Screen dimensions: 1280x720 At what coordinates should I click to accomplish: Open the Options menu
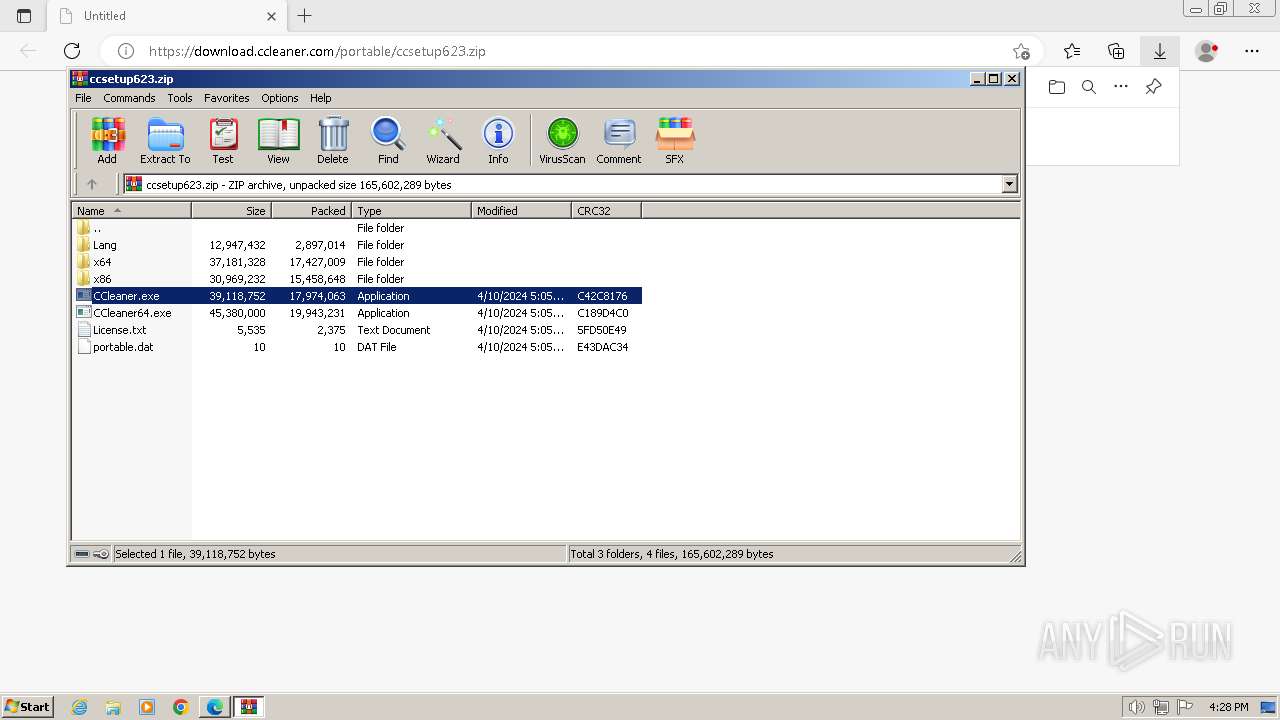(x=280, y=98)
